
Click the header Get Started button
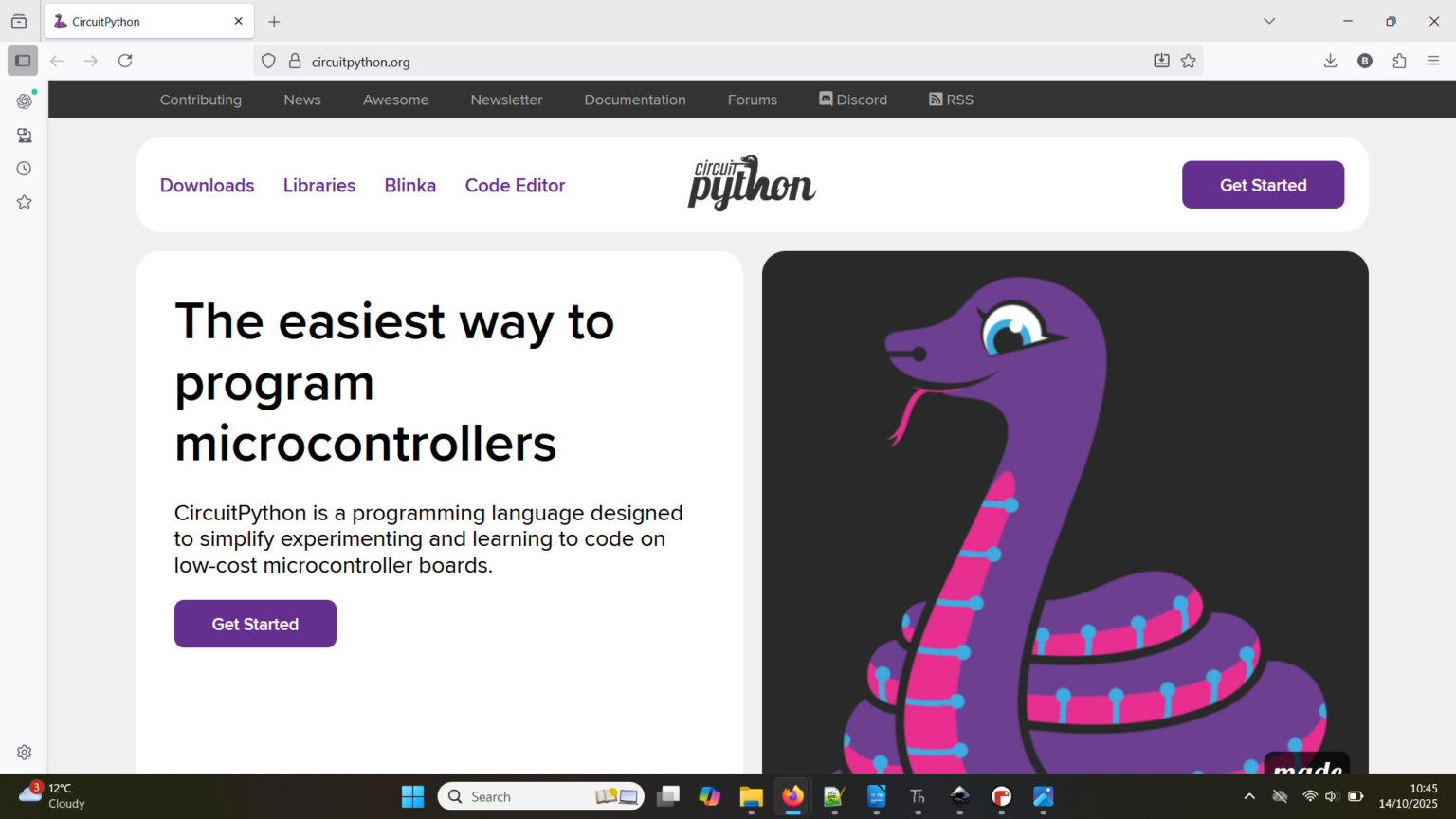[1262, 185]
